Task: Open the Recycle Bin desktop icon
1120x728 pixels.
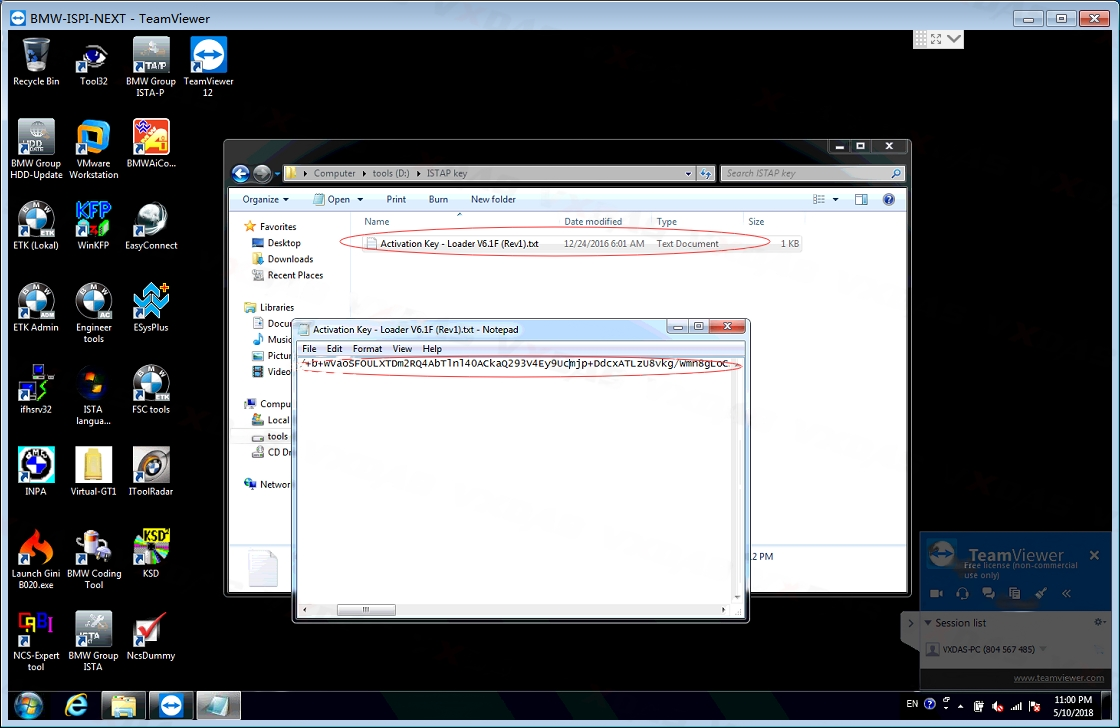Action: (x=36, y=62)
